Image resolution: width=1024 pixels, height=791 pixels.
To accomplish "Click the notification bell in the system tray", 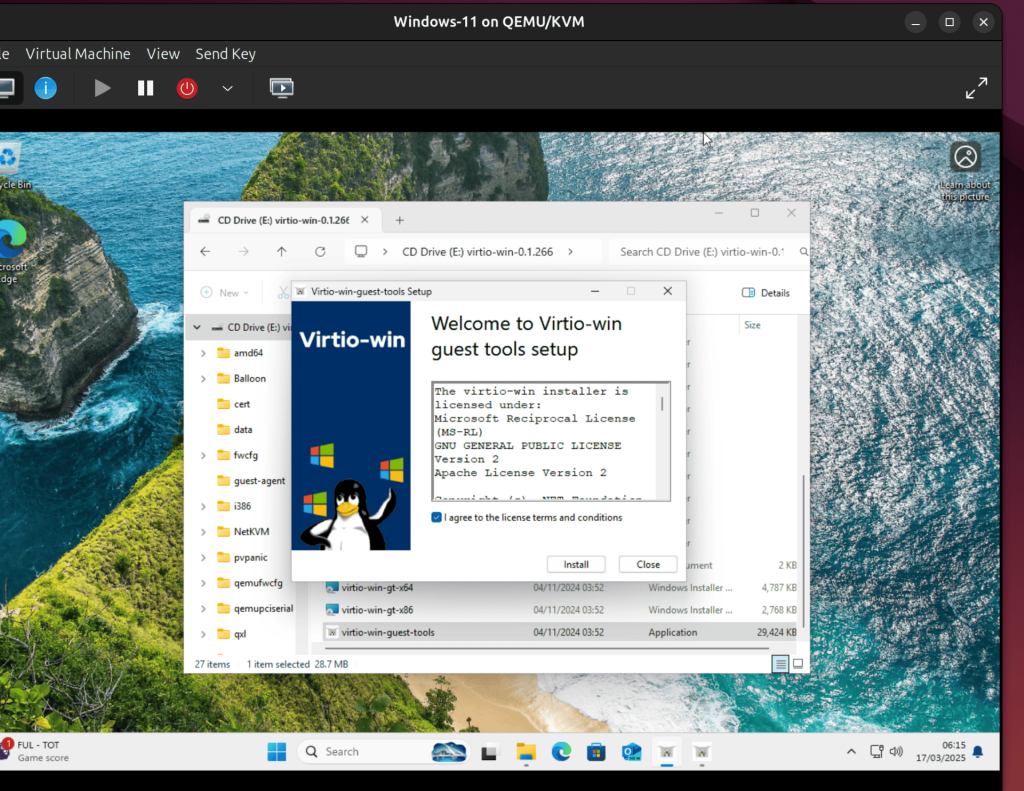I will pyautogui.click(x=977, y=751).
